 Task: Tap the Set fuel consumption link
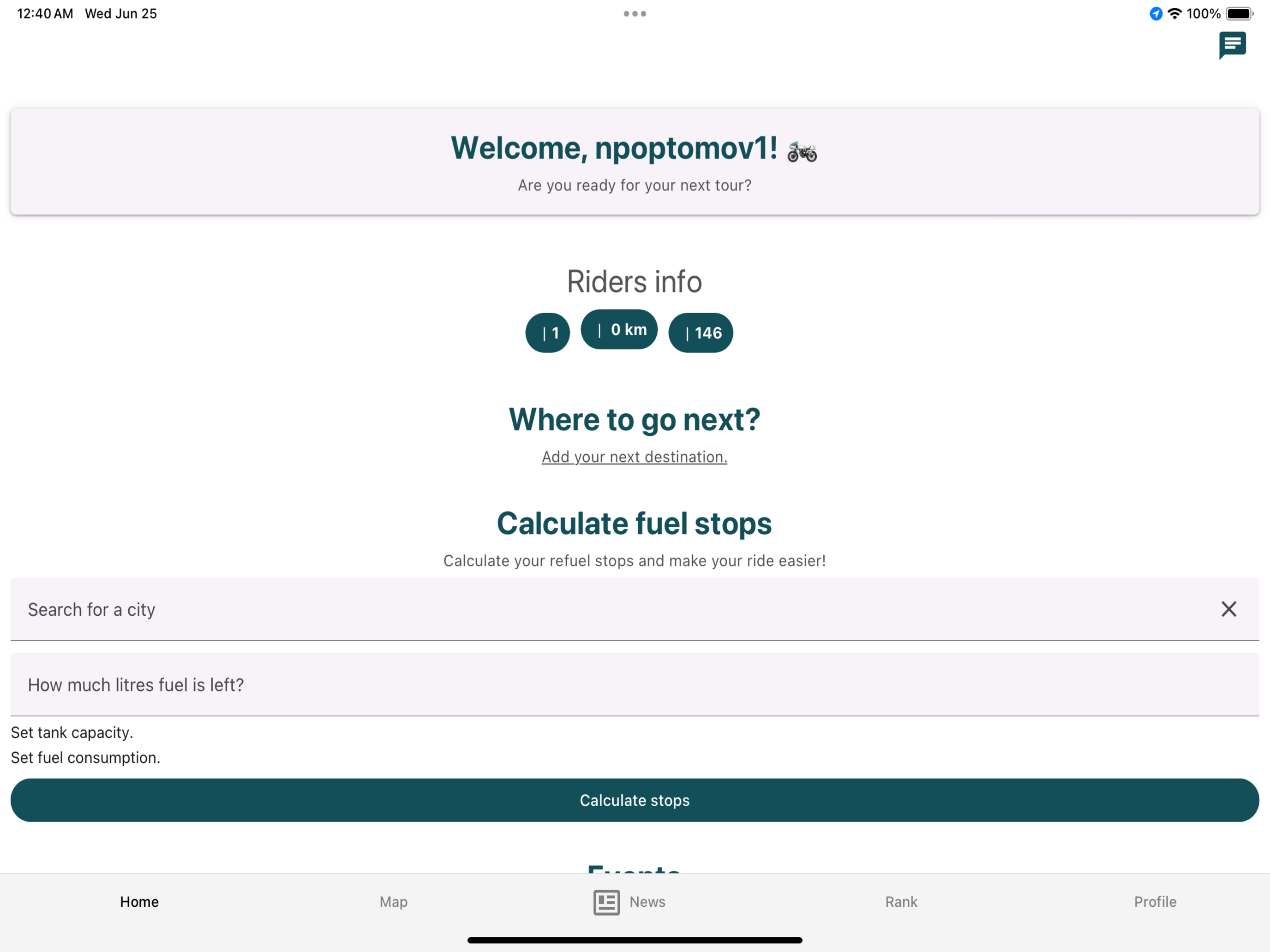85,757
